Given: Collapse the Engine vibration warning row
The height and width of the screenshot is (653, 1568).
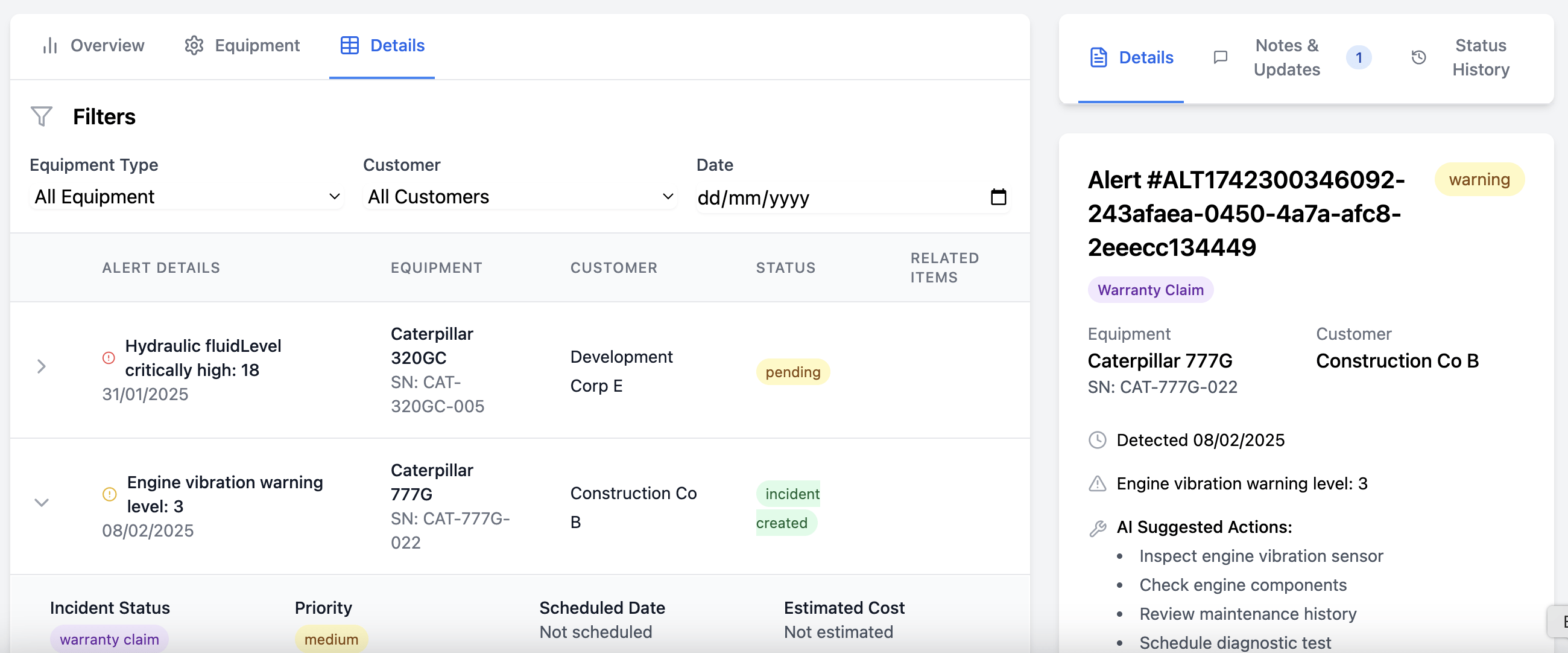Looking at the screenshot, I should [x=42, y=502].
